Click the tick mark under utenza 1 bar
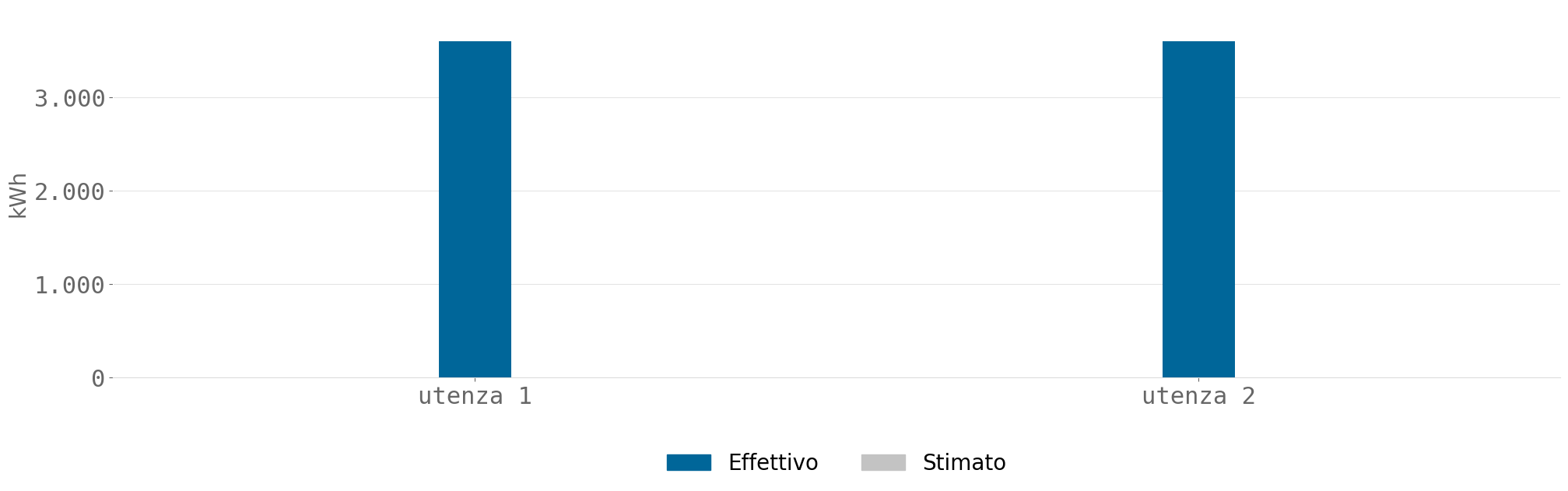The image size is (1568, 491). click(475, 380)
